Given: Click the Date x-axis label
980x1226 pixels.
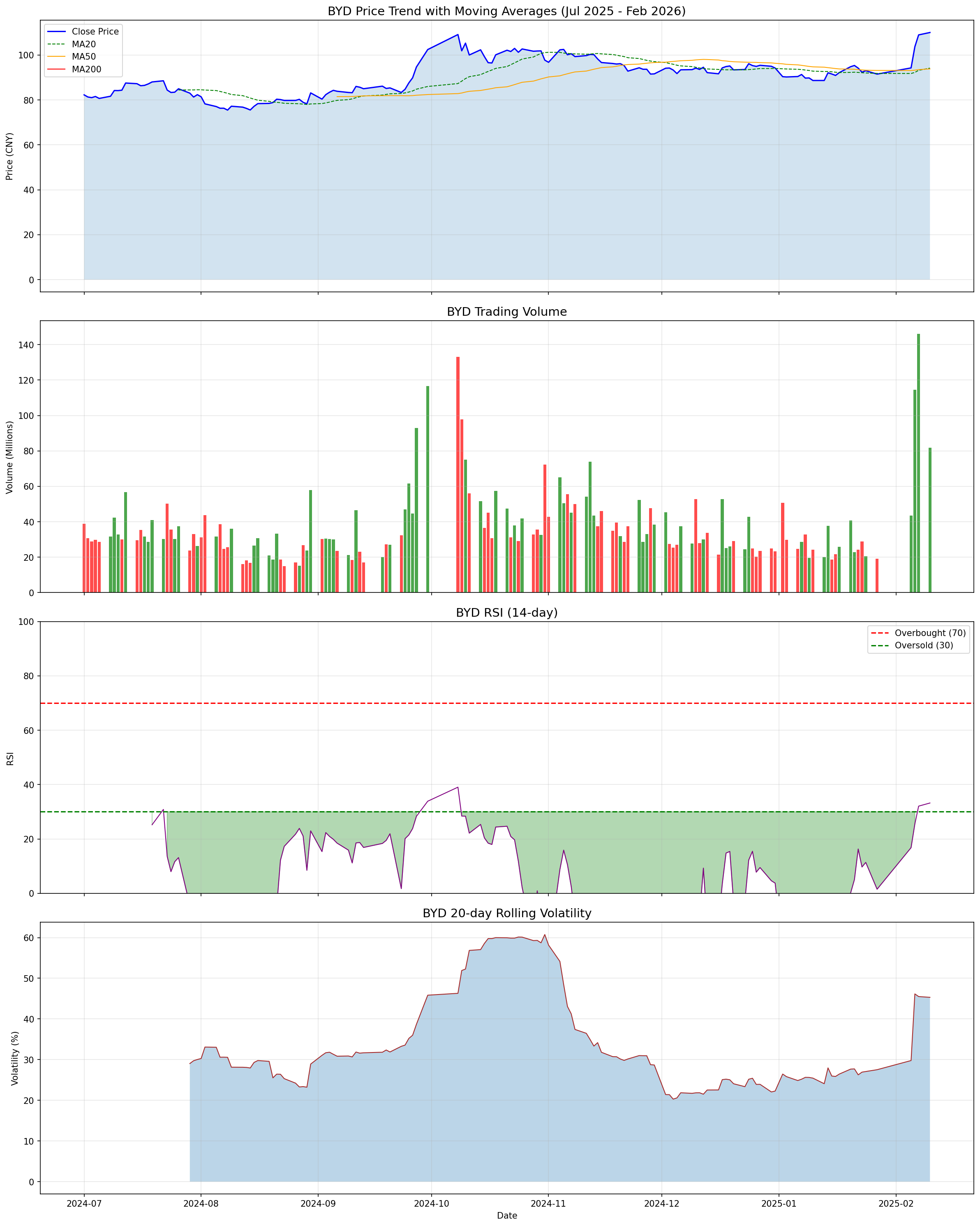Looking at the screenshot, I should pyautogui.click(x=506, y=1216).
